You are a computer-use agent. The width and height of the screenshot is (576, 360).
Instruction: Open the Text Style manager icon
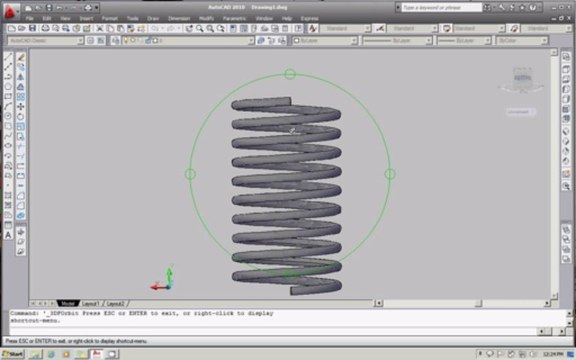313,28
